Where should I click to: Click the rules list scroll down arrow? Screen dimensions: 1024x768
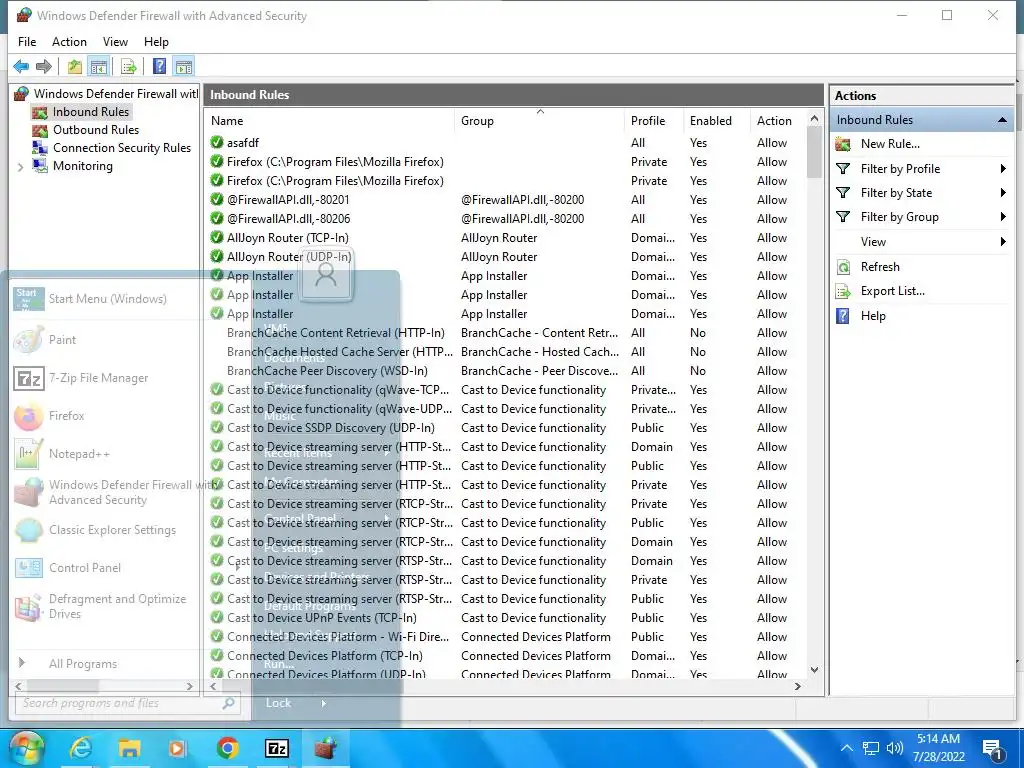814,669
